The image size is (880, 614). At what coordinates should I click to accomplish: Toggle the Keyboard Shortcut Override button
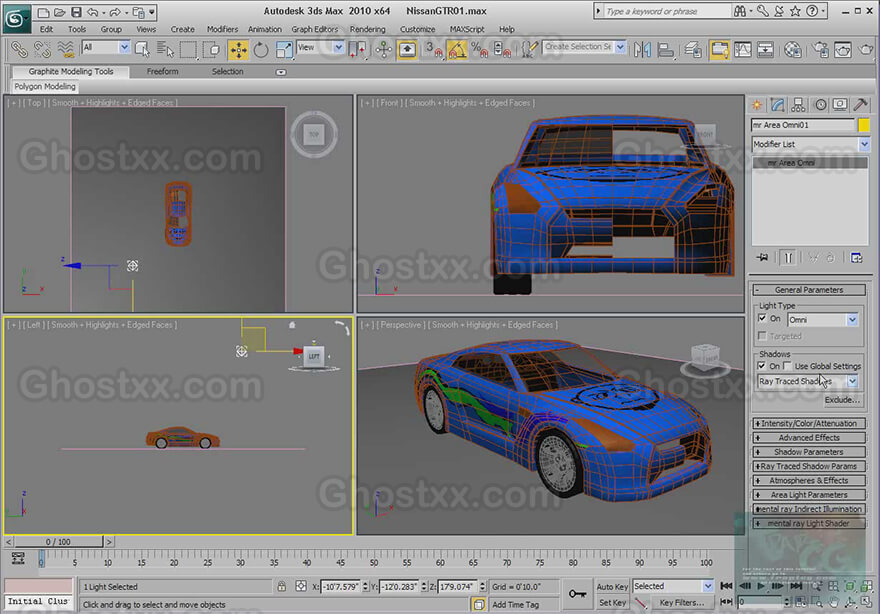[x=407, y=50]
